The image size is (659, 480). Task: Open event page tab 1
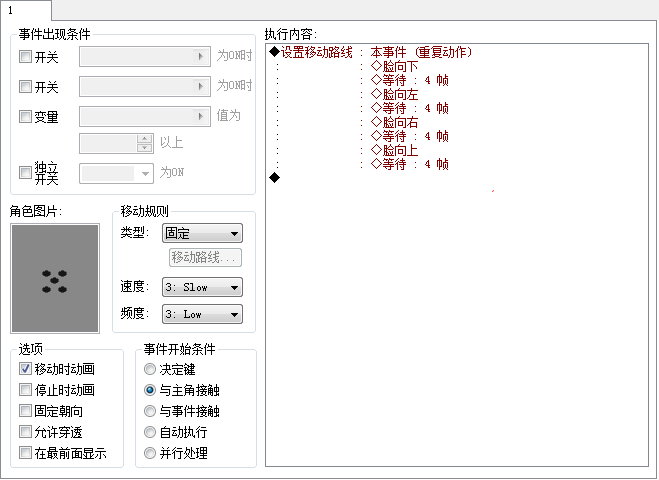[x=26, y=10]
